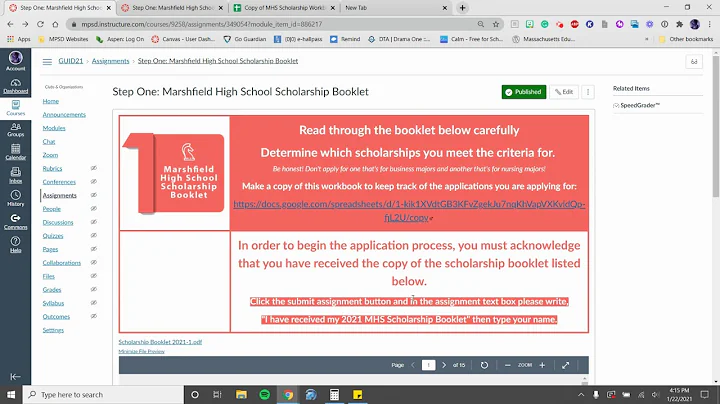
Task: Open History in global navigation
Action: [x=16, y=198]
